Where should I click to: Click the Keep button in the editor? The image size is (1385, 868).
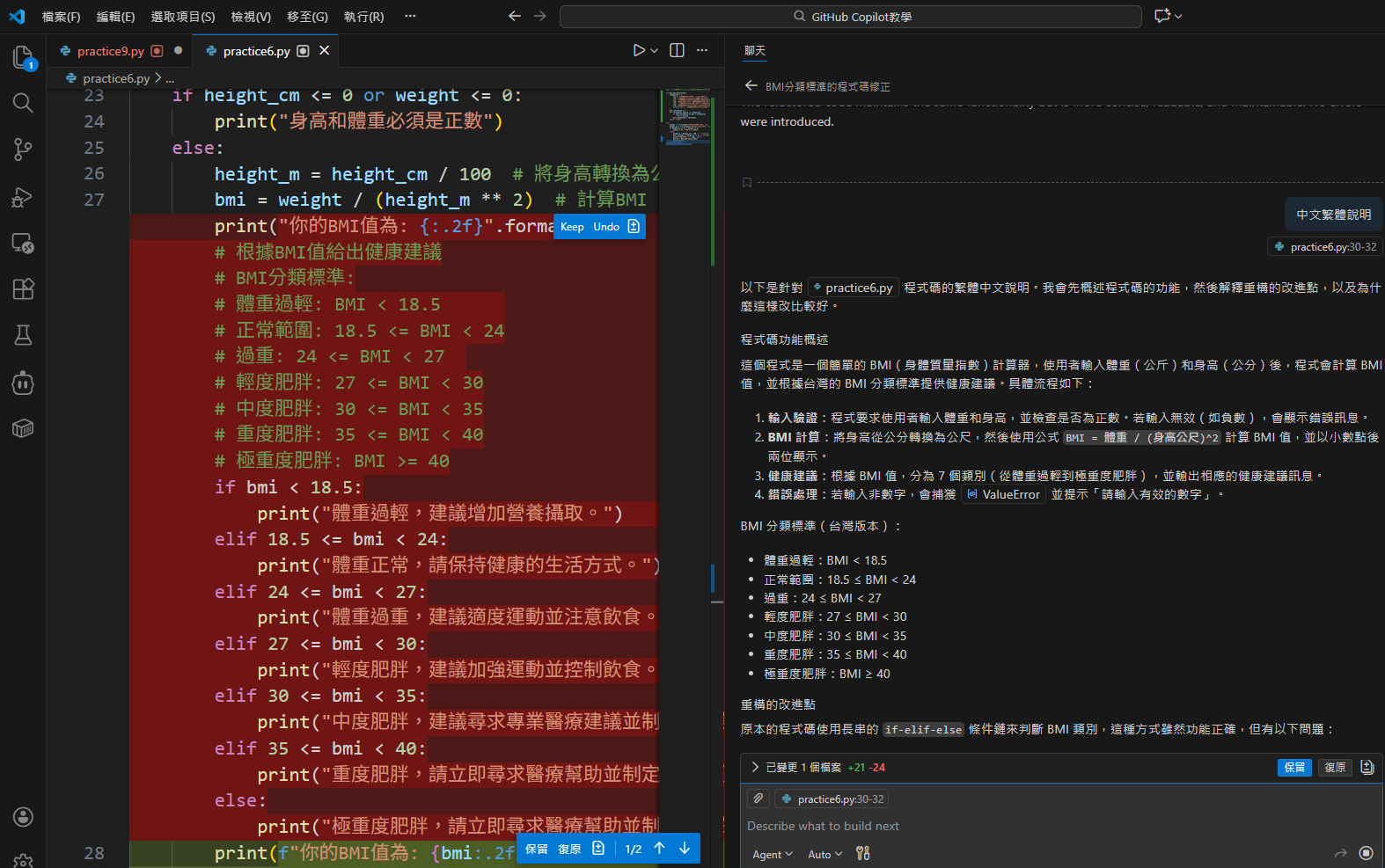[x=572, y=227]
